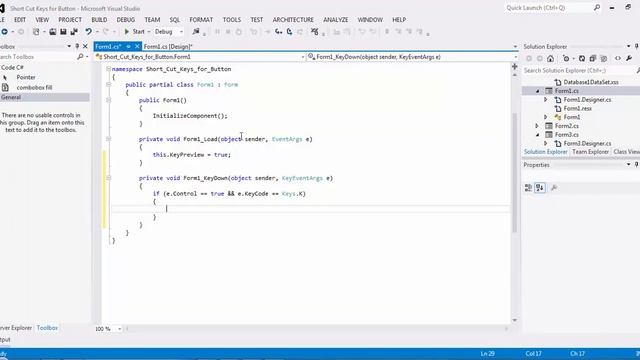Switch to the Form1.cs [Design] tab
Image resolution: width=640 pixels, height=360 pixels.
pyautogui.click(x=168, y=47)
